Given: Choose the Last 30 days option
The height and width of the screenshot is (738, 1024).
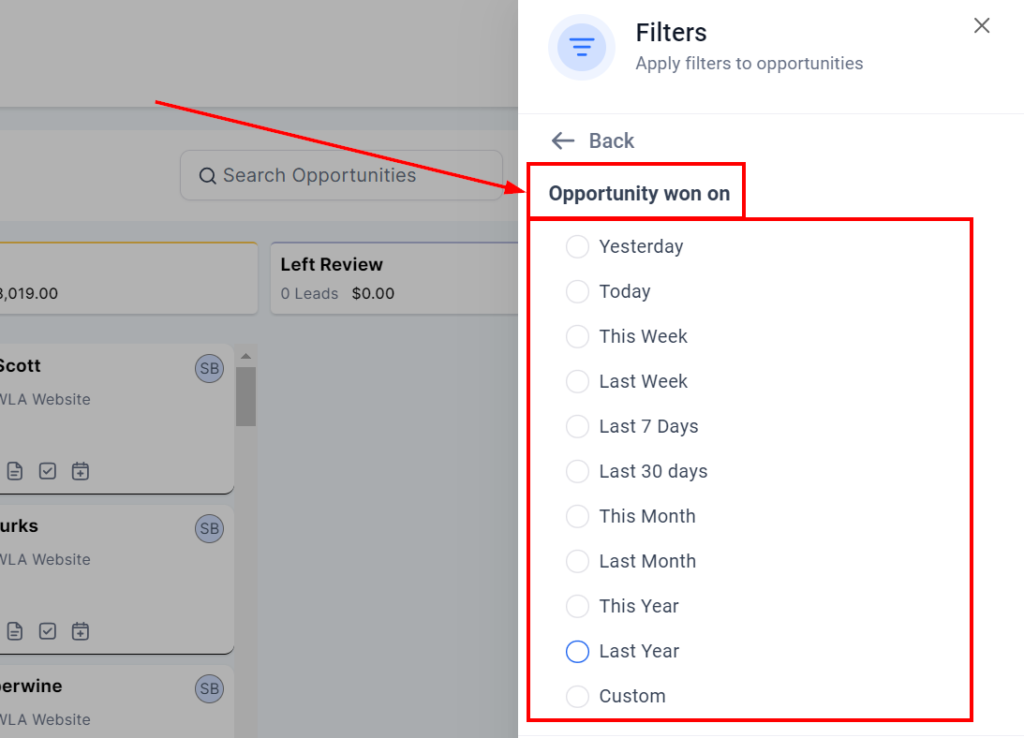Looking at the screenshot, I should [x=577, y=472].
